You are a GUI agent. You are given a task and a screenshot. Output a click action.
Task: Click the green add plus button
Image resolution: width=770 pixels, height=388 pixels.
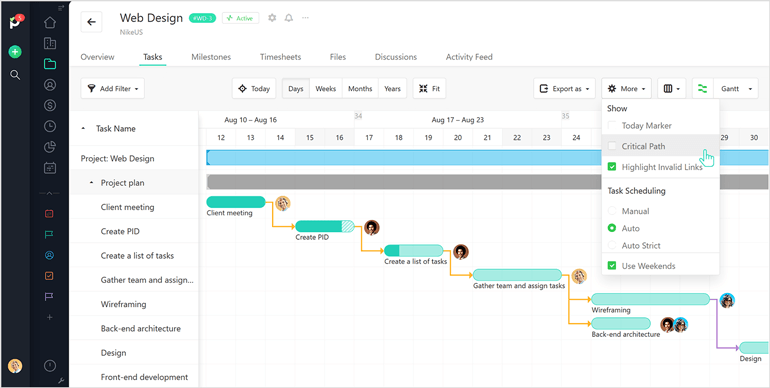[x=15, y=52]
